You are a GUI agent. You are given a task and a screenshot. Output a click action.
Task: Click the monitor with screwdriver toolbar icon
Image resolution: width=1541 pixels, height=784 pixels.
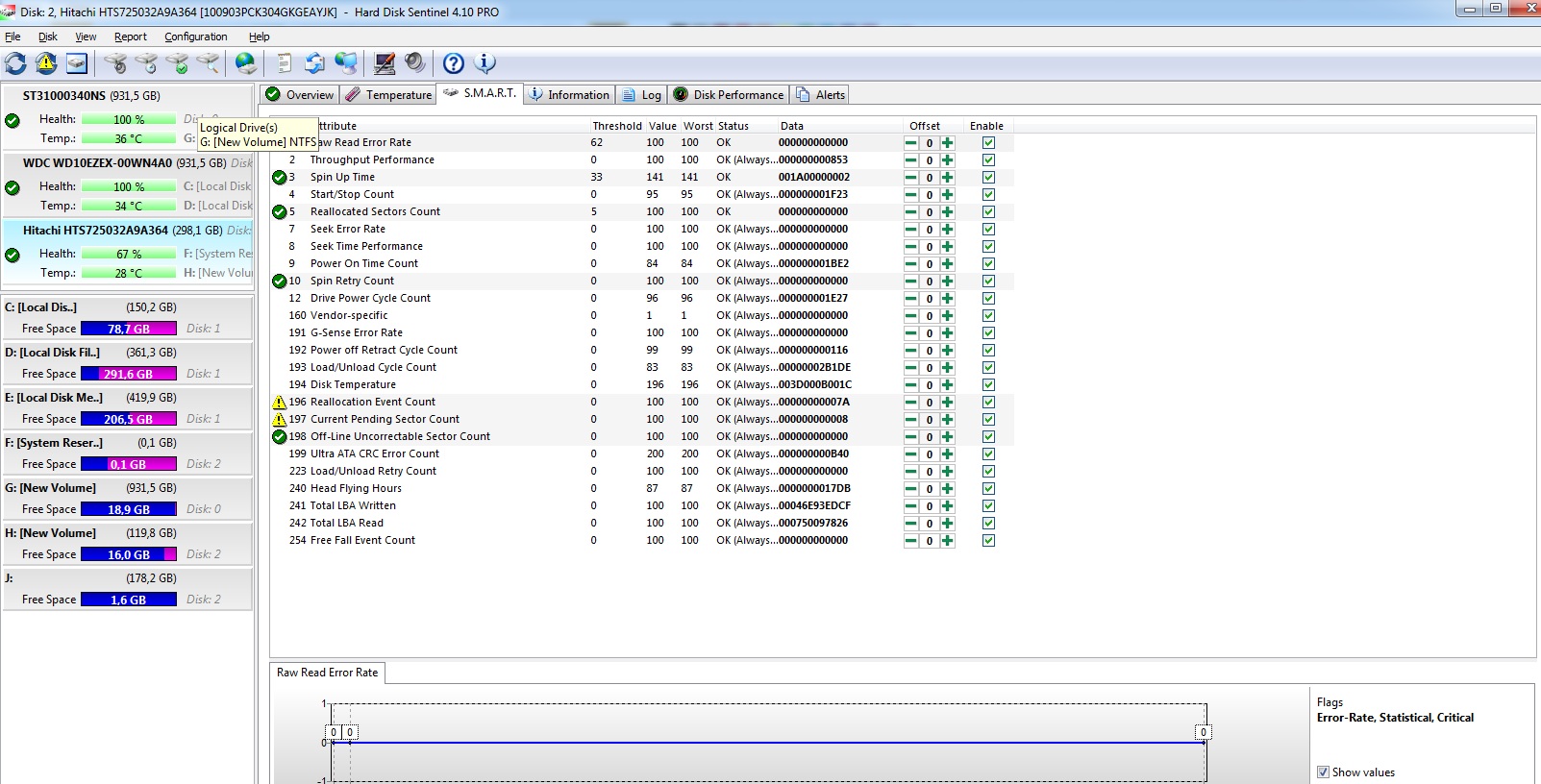coord(385,63)
